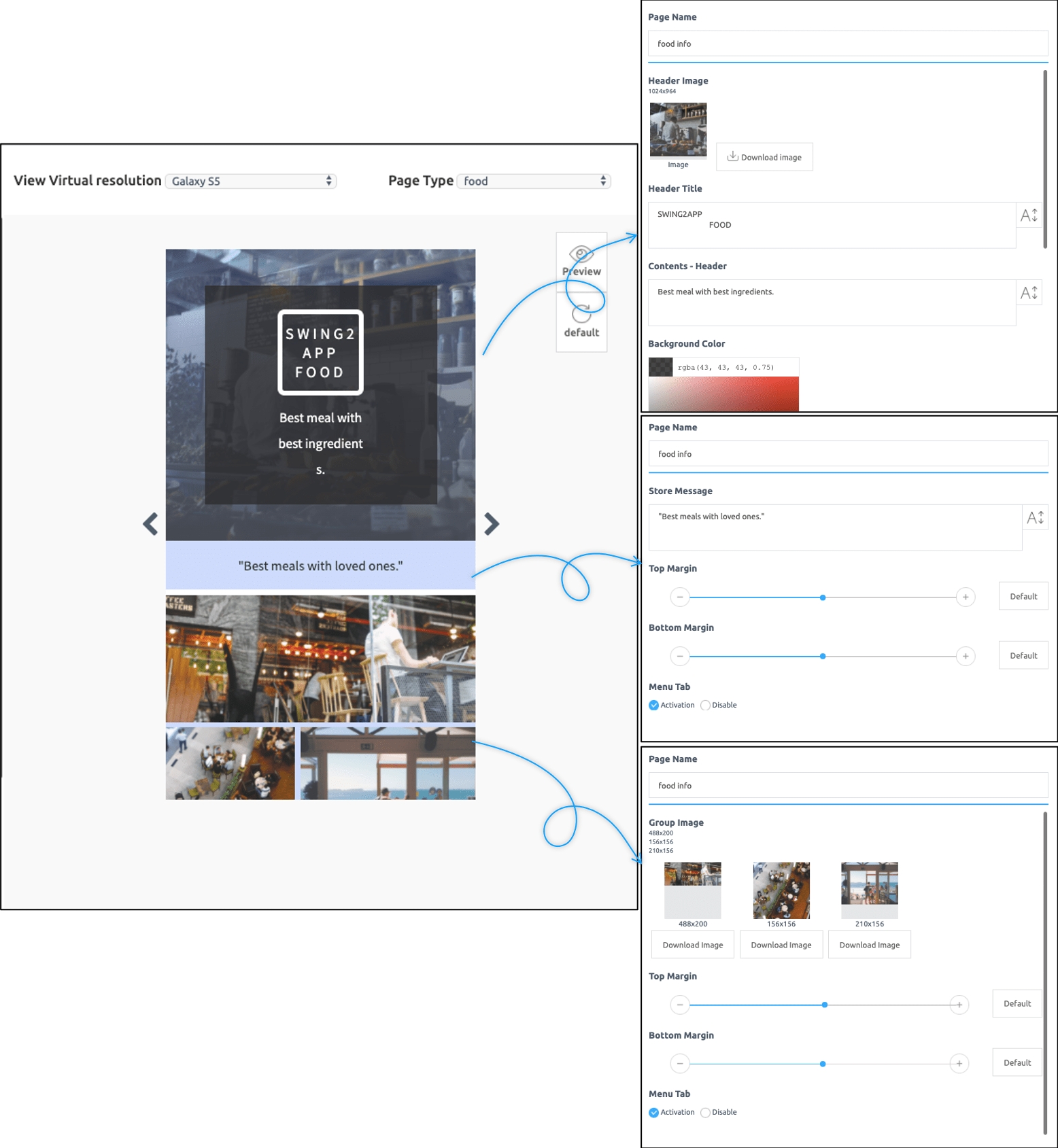The height and width of the screenshot is (1148, 1058).
Task: Click SWING2 APP FOOD logo in preview
Action: [320, 353]
